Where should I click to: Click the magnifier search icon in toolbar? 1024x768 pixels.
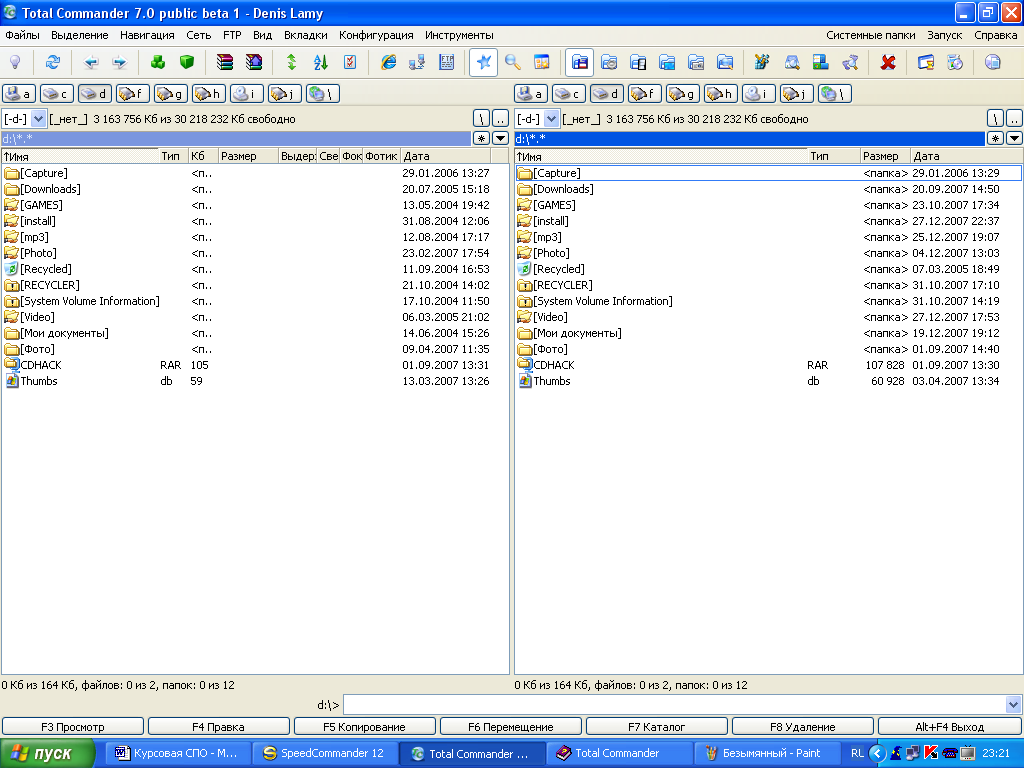513,62
